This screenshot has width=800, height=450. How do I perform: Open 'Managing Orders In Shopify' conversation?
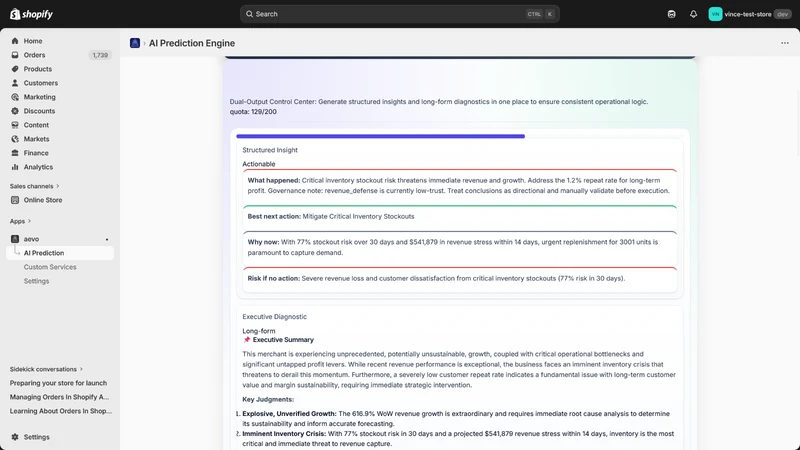coord(60,397)
